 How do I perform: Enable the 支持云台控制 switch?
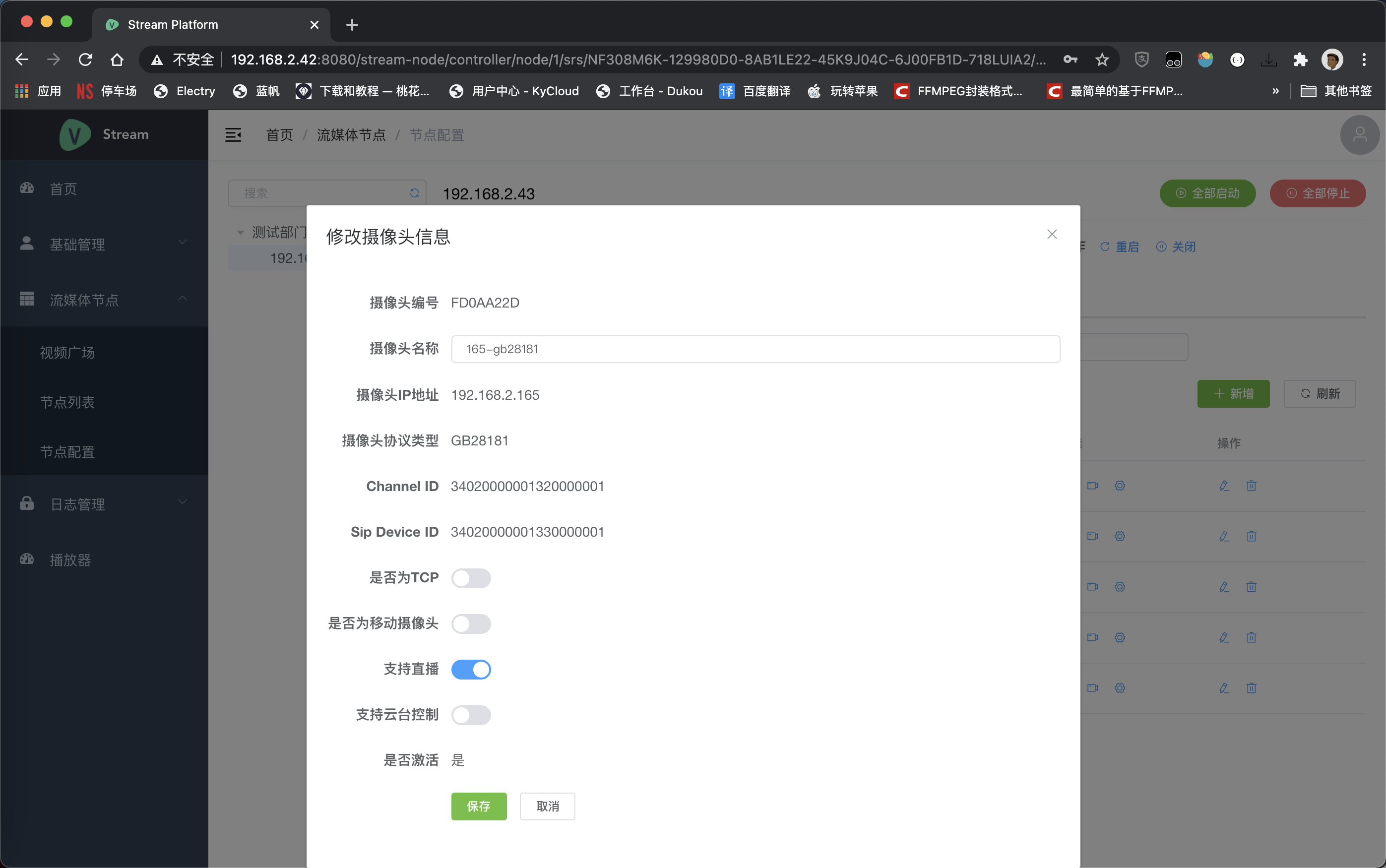click(x=470, y=715)
